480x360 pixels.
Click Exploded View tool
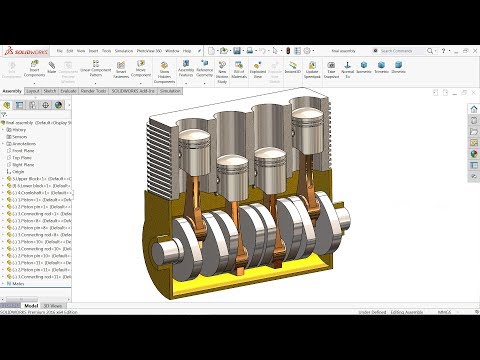(x=258, y=70)
